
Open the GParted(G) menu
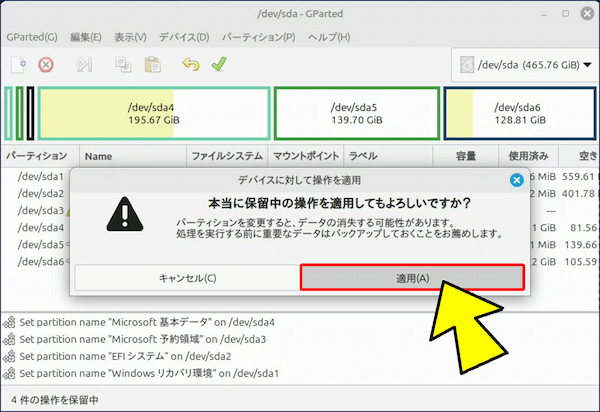coord(31,37)
